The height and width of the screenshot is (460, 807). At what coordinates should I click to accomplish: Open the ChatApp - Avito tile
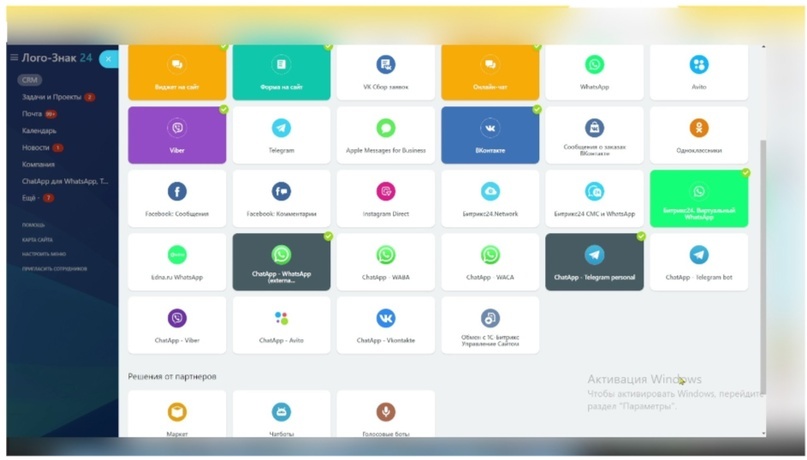pyautogui.click(x=282, y=325)
